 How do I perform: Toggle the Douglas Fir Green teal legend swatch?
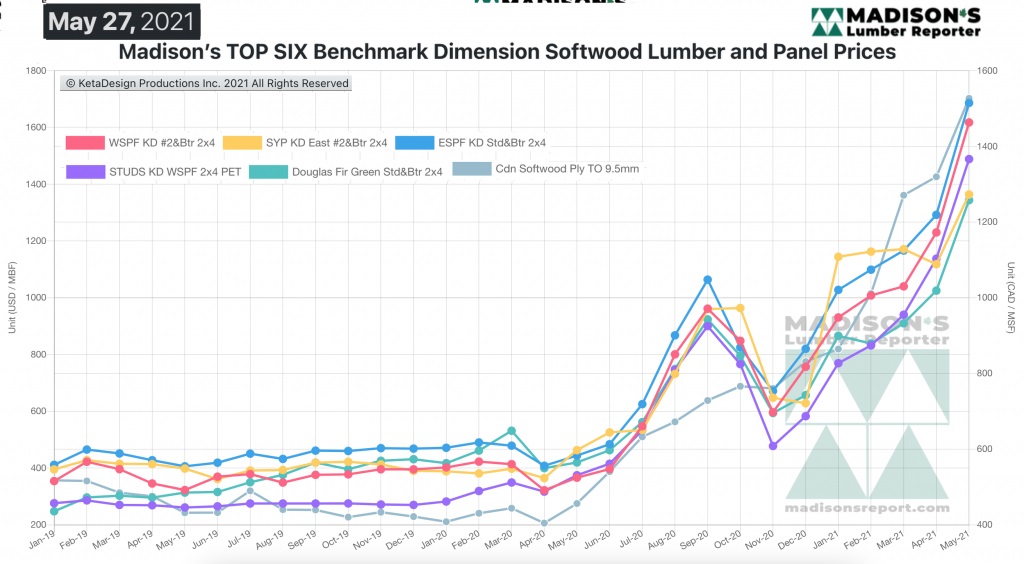pos(268,172)
